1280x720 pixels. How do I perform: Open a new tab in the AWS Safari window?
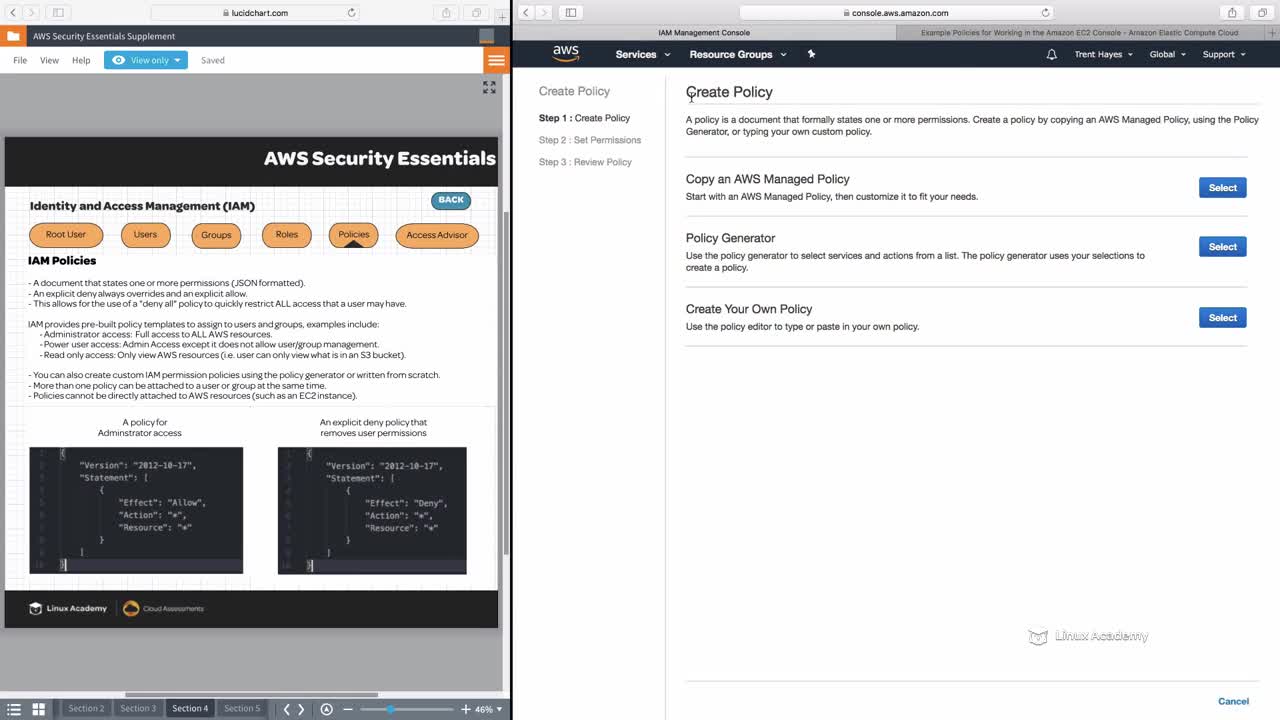[1272, 33]
